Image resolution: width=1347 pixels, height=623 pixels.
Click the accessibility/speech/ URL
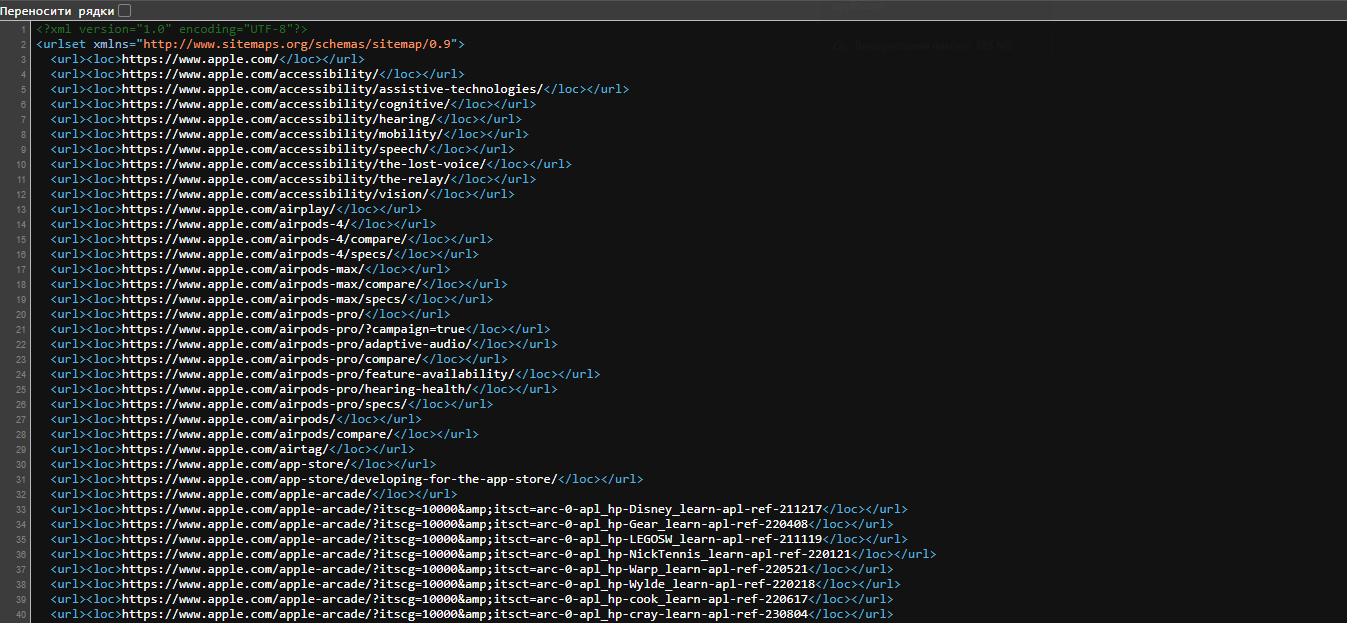click(275, 149)
